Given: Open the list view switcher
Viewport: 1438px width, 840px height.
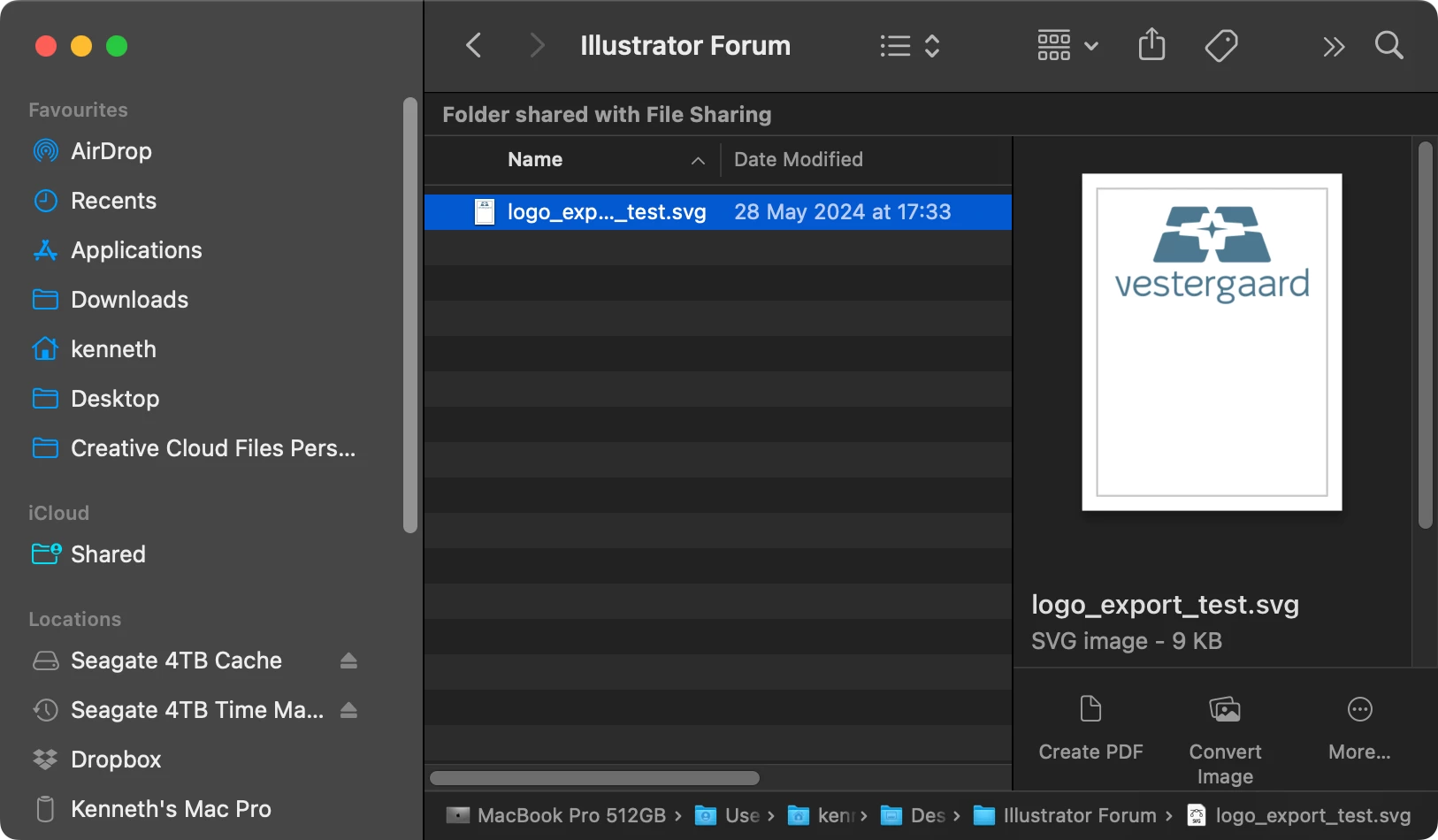Looking at the screenshot, I should point(910,46).
